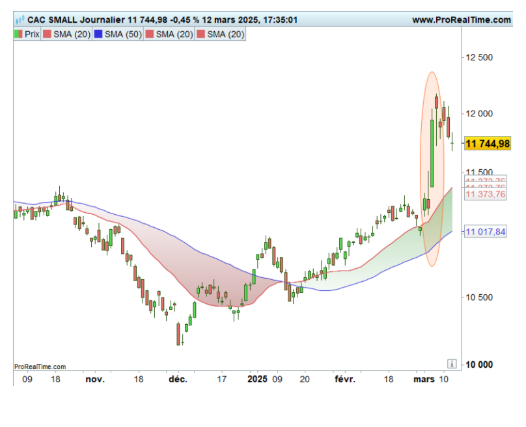Click the CAC SMALL Journalier title text
Image resolution: width=526 pixels, height=427 pixels.
[x=76, y=20]
